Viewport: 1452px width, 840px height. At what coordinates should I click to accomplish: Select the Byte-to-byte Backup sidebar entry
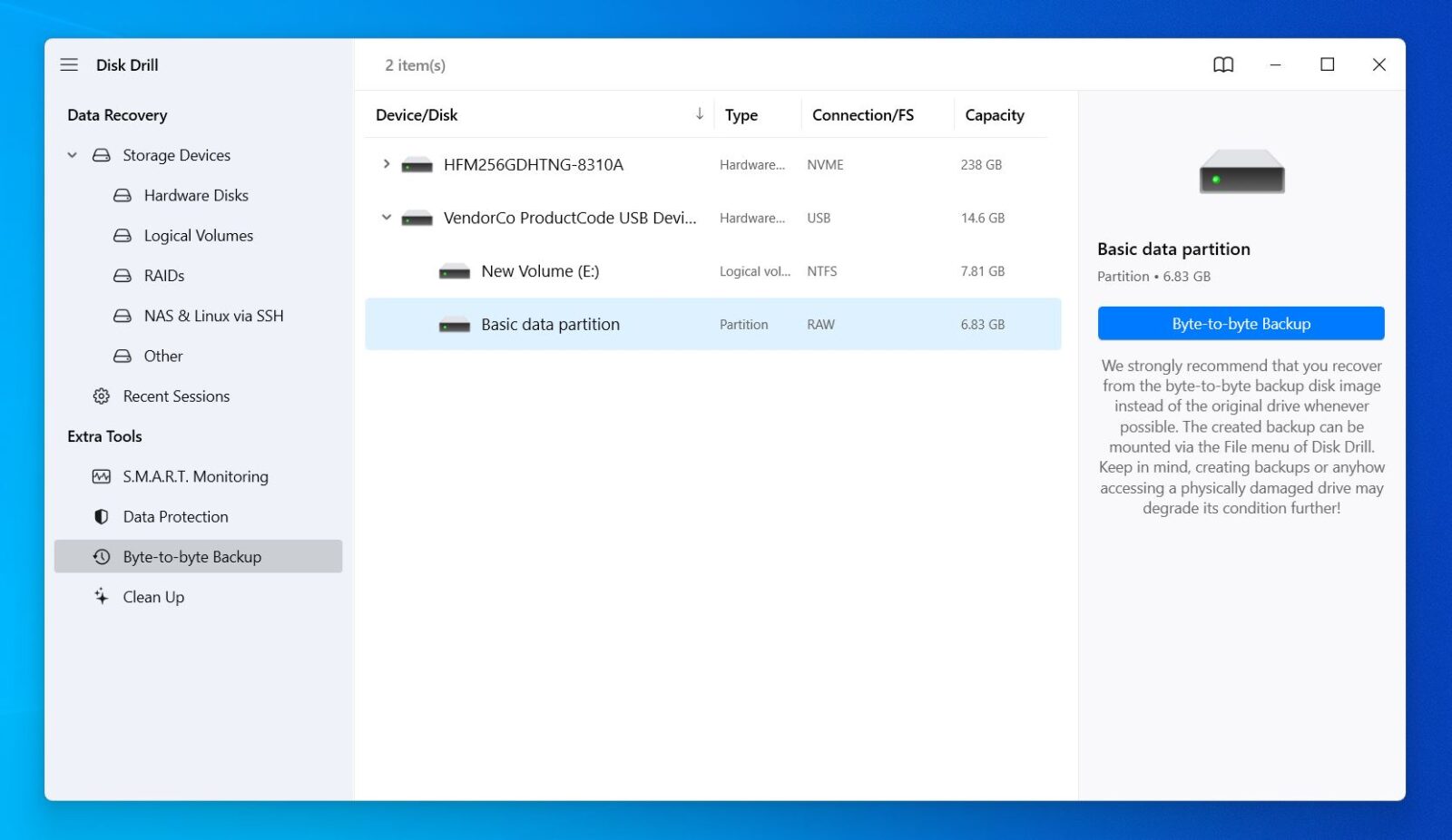click(192, 556)
